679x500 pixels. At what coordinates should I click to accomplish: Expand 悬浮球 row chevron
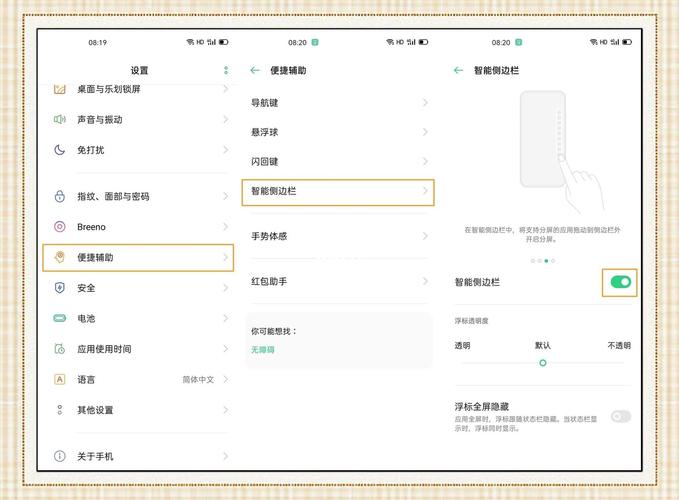click(x=425, y=132)
